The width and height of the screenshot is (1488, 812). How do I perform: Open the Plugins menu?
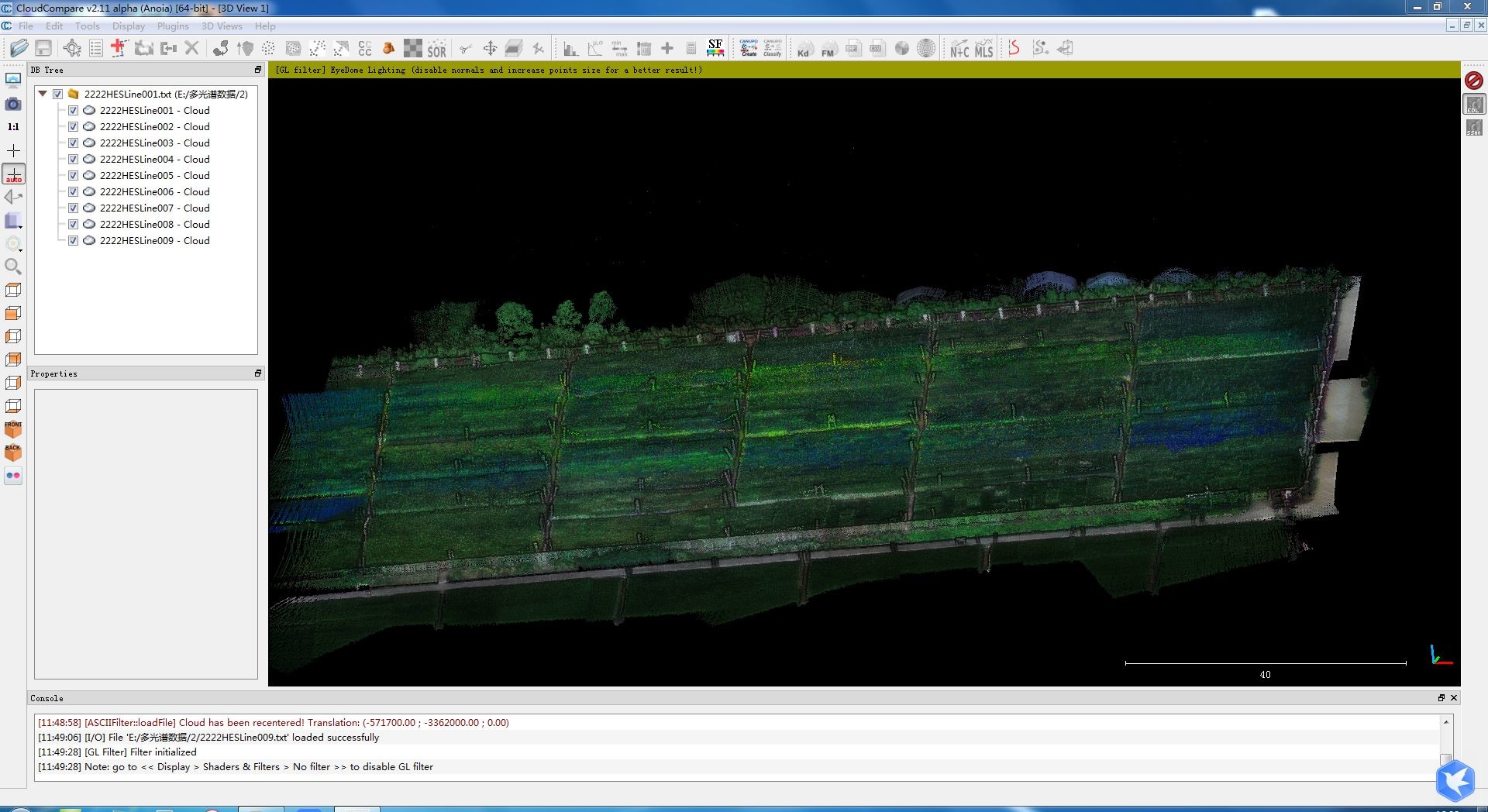click(172, 26)
